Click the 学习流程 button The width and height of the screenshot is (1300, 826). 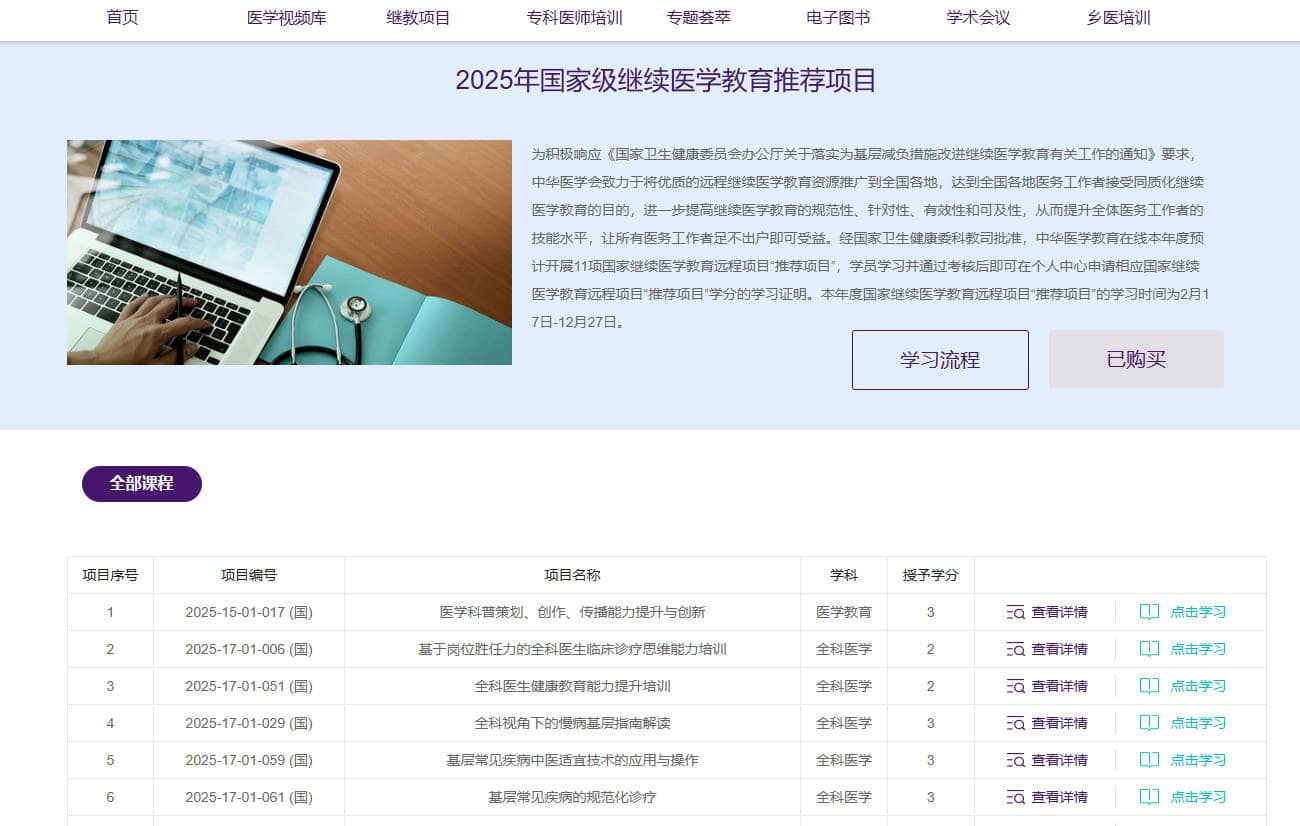(x=939, y=360)
